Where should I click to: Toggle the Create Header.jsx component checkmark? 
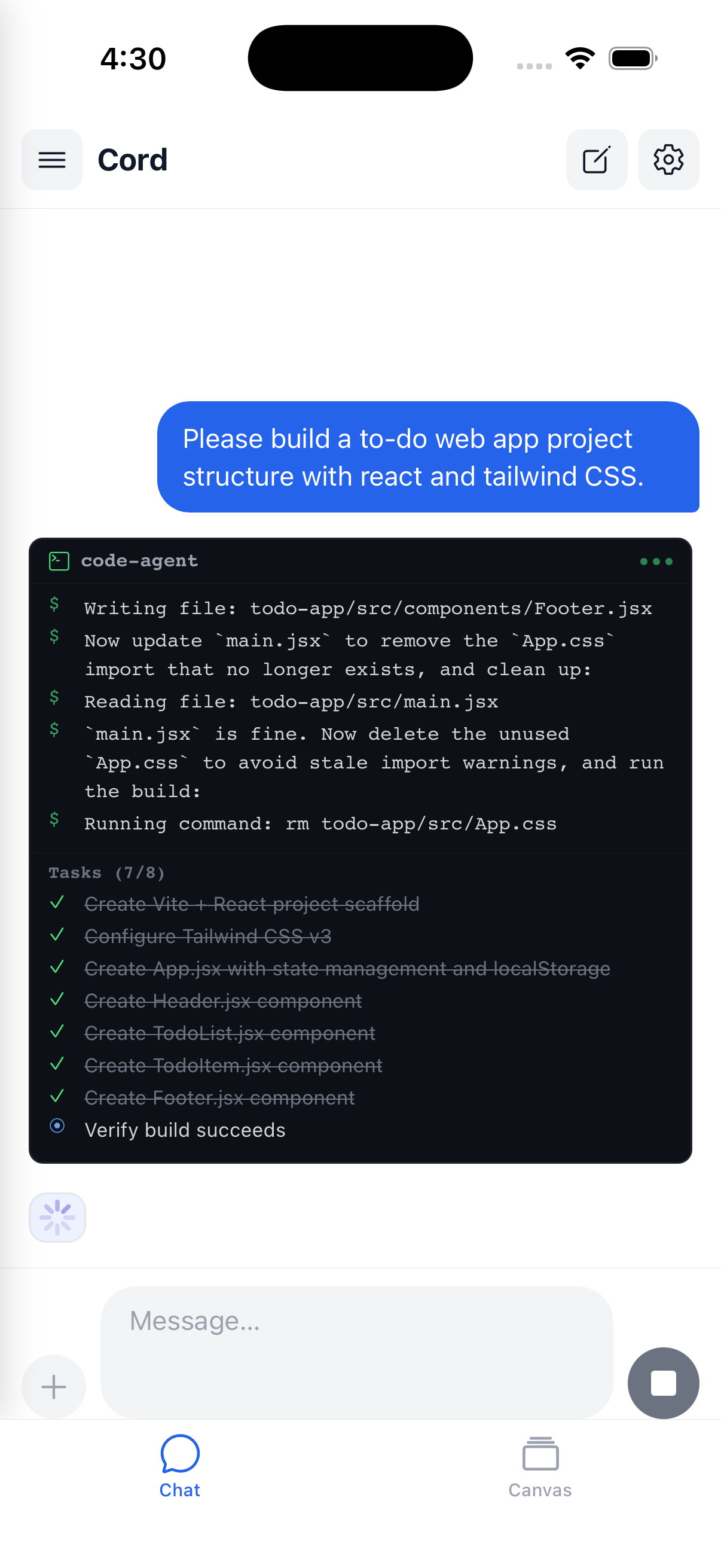pos(57,999)
